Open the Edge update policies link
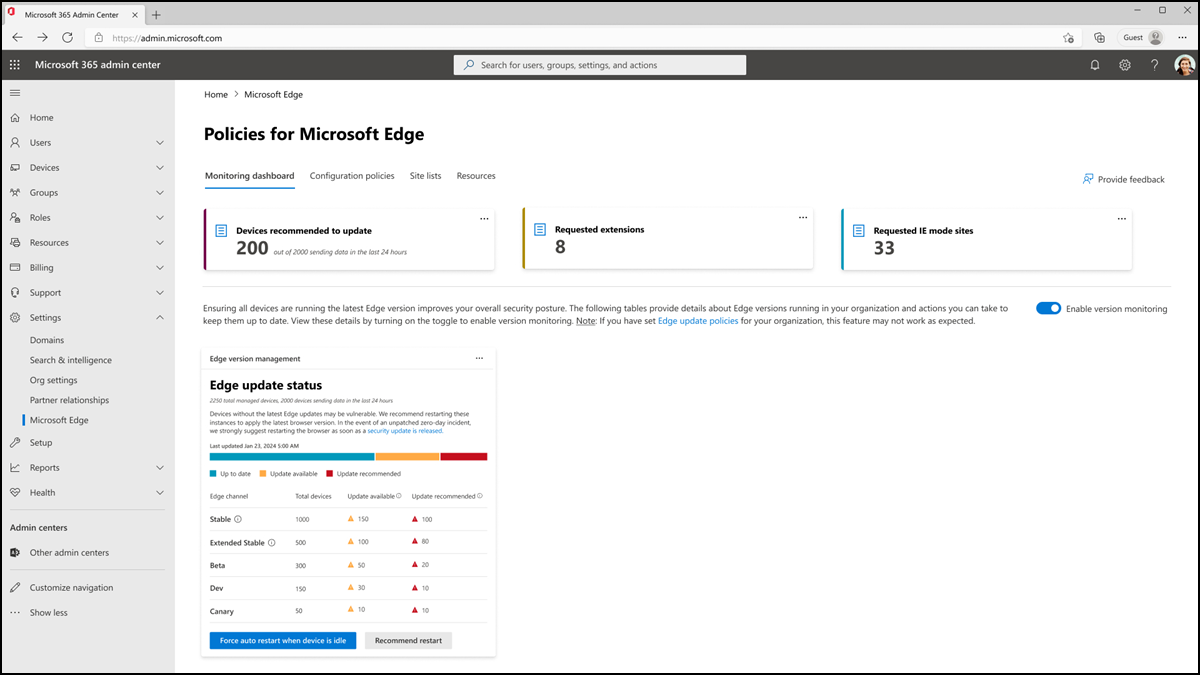Image resolution: width=1200 pixels, height=675 pixels. [698, 321]
